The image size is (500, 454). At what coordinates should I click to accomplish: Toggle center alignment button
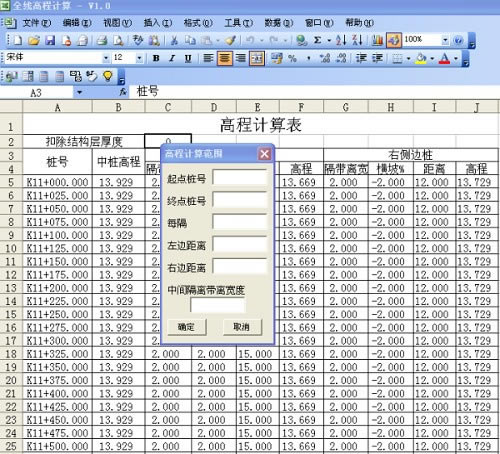point(224,58)
